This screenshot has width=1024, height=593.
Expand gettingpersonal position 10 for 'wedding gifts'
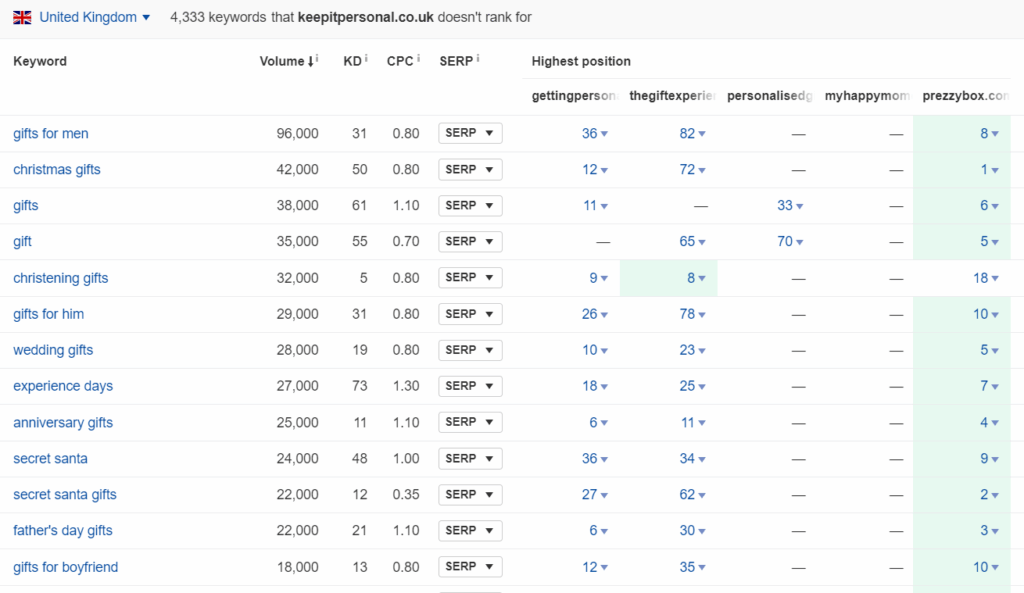(595, 350)
